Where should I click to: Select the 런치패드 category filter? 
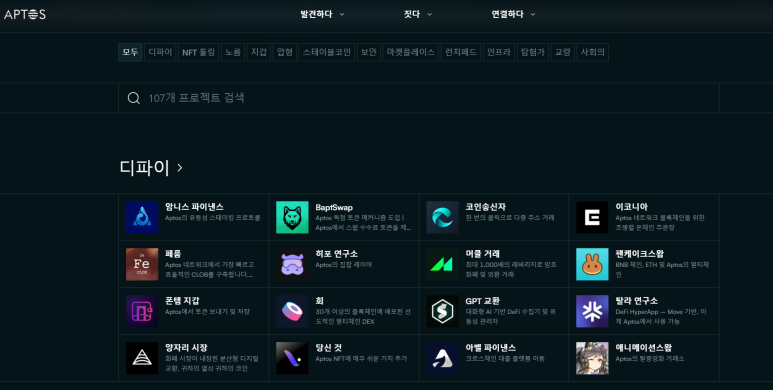[460, 52]
